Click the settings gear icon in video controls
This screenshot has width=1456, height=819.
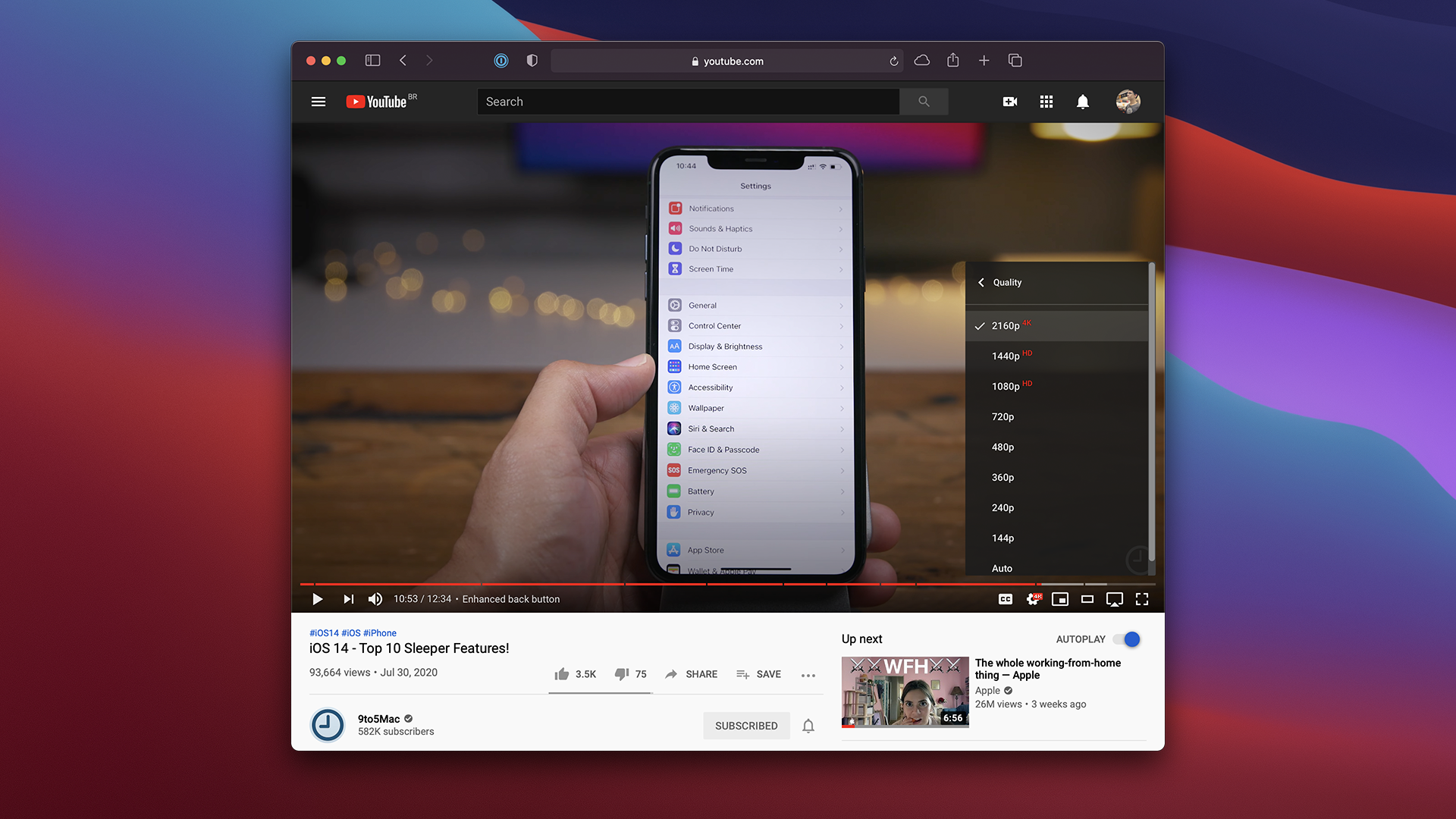click(1032, 598)
